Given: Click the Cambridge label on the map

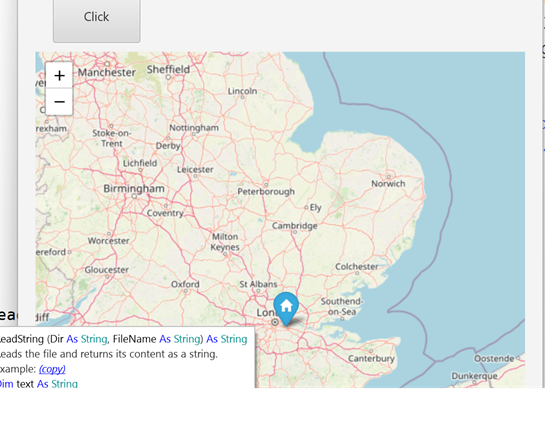Looking at the screenshot, I should click(x=295, y=226).
